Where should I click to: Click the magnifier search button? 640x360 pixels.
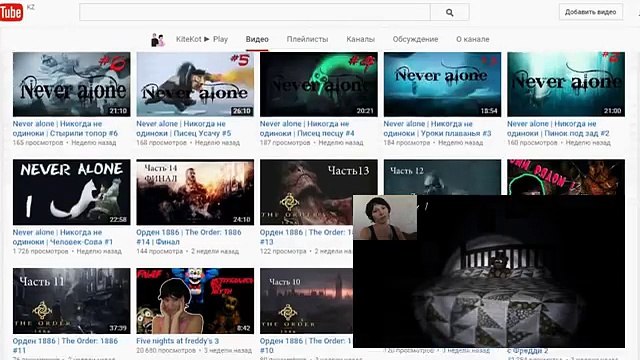tap(449, 13)
